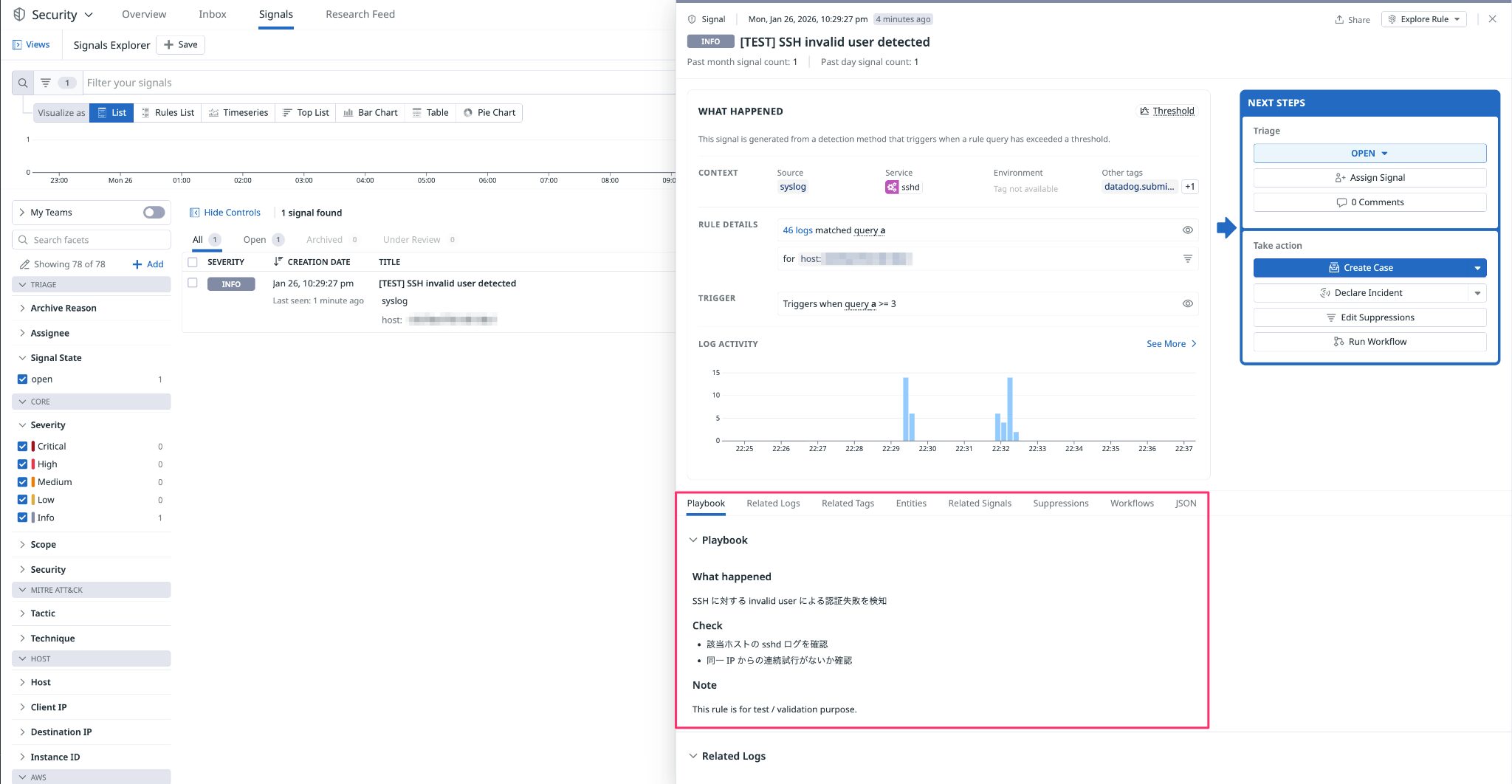Open the Triage OPEN status dropdown

click(x=1369, y=154)
